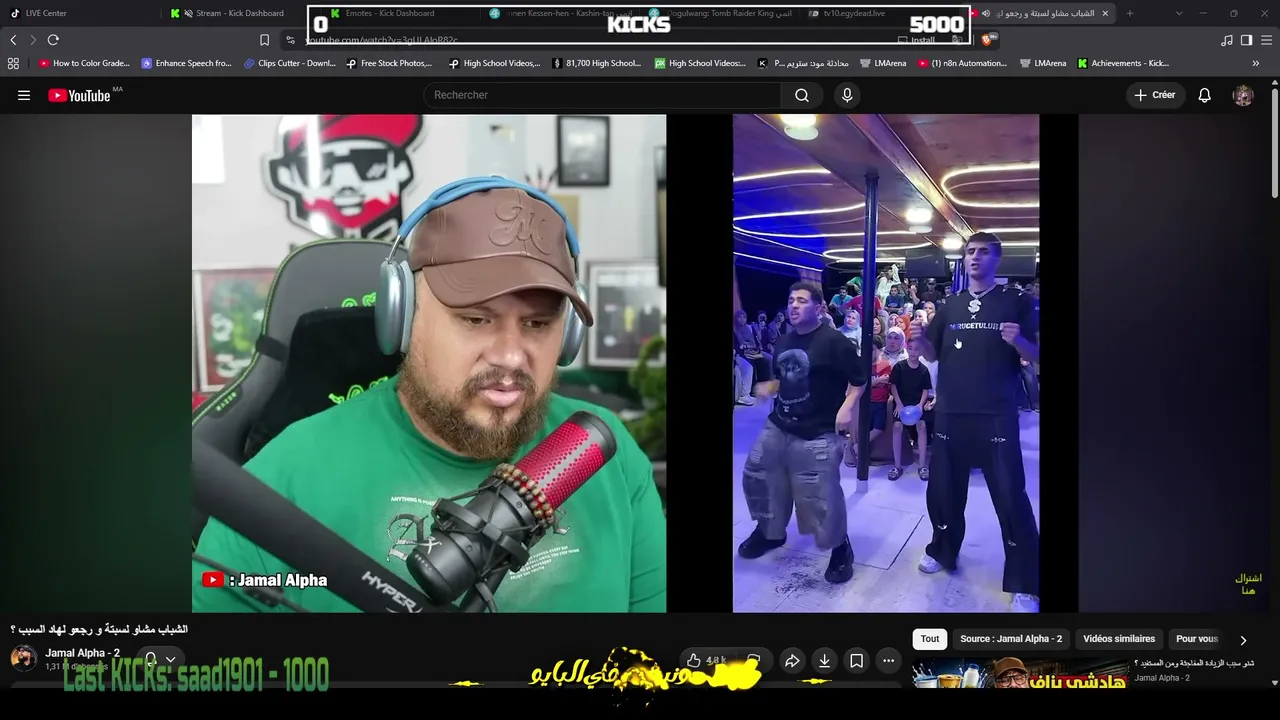Select Pour vous chip

[1197, 639]
